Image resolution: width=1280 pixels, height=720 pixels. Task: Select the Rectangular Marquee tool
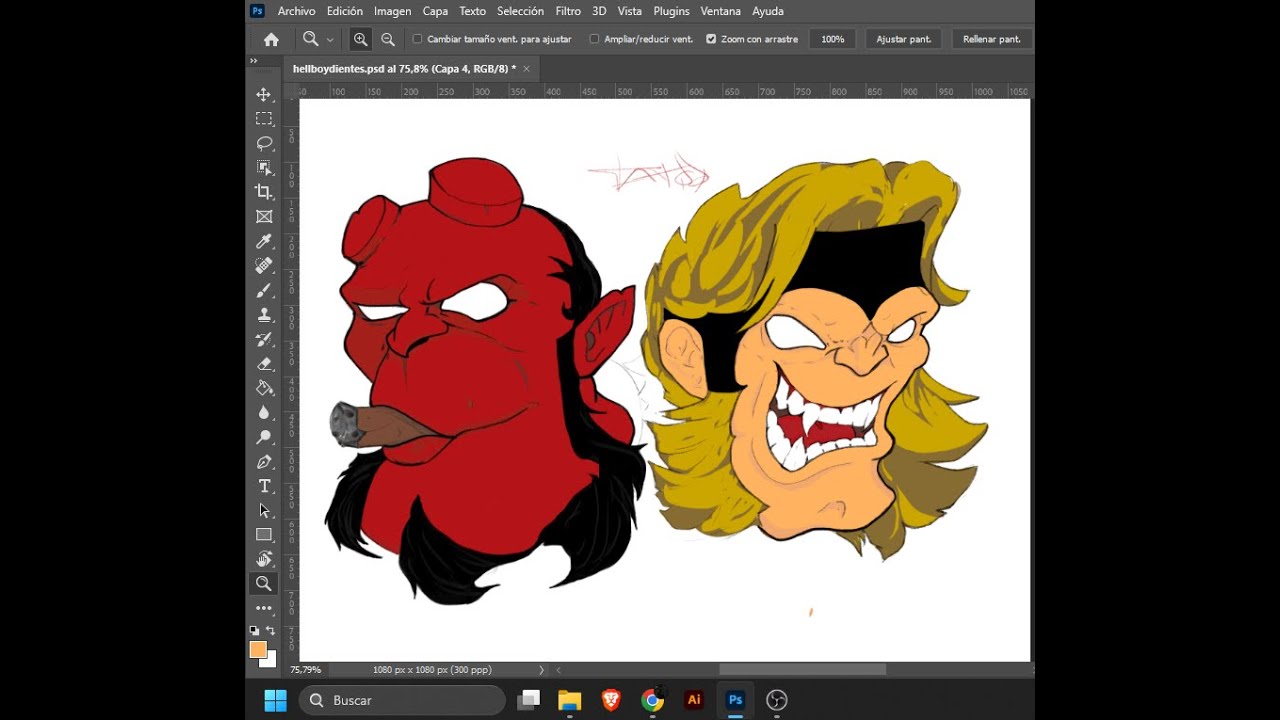click(x=264, y=119)
